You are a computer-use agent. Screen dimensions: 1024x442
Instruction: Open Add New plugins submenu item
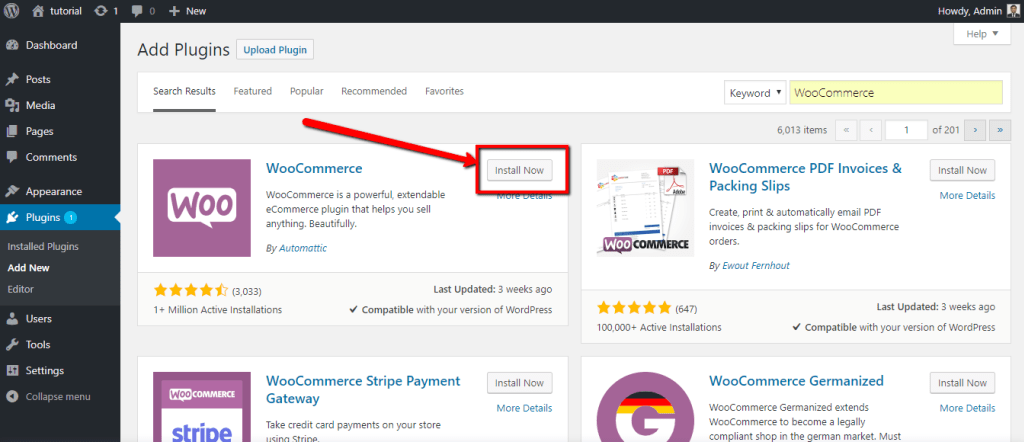pos(29,268)
